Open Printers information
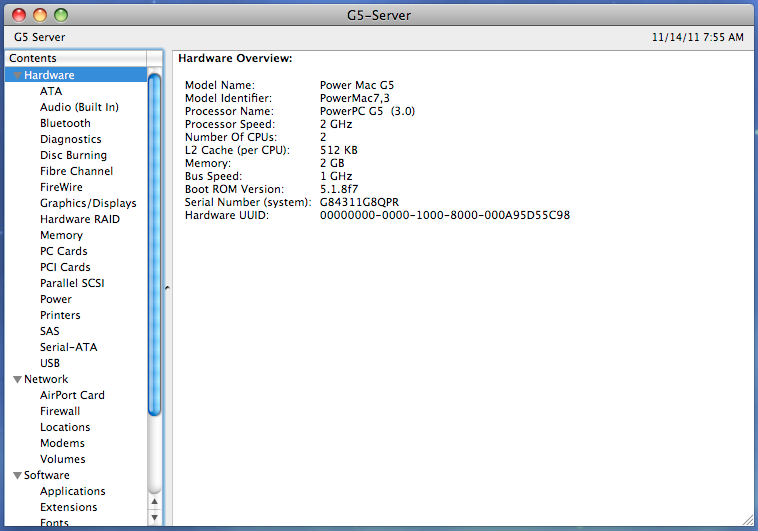758x531 pixels. (x=60, y=315)
